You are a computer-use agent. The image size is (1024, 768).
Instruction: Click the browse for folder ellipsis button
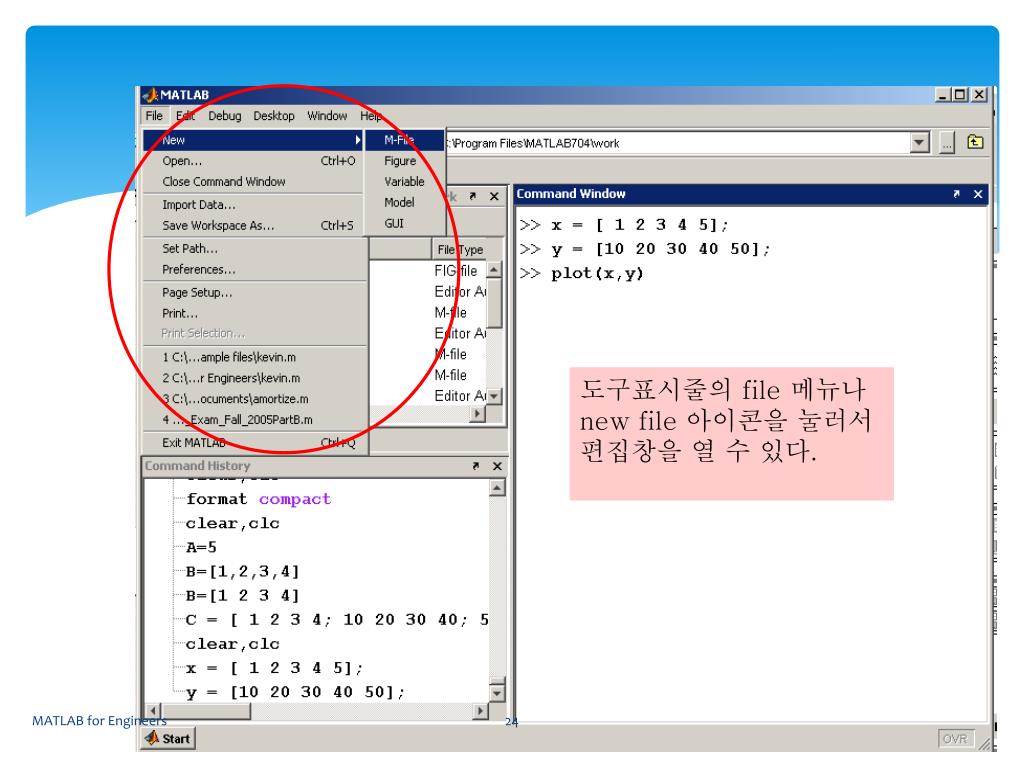947,142
